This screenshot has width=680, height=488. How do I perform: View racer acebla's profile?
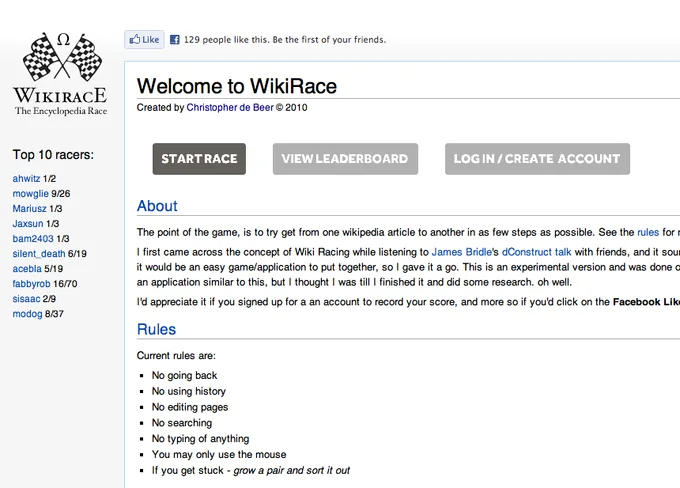pos(27,269)
